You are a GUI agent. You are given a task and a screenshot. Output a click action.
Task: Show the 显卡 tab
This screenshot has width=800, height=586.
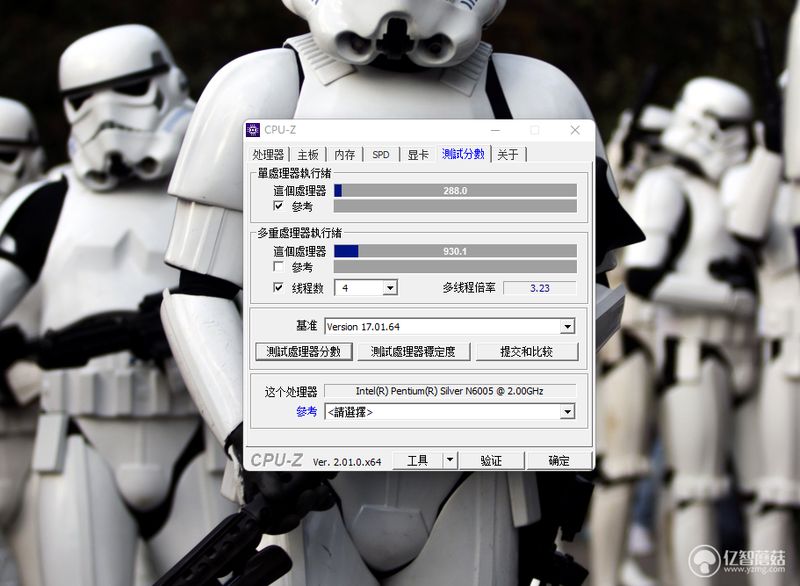[x=417, y=155]
